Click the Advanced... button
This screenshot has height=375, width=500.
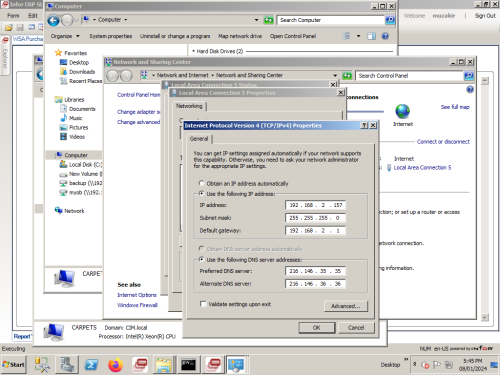[346, 306]
